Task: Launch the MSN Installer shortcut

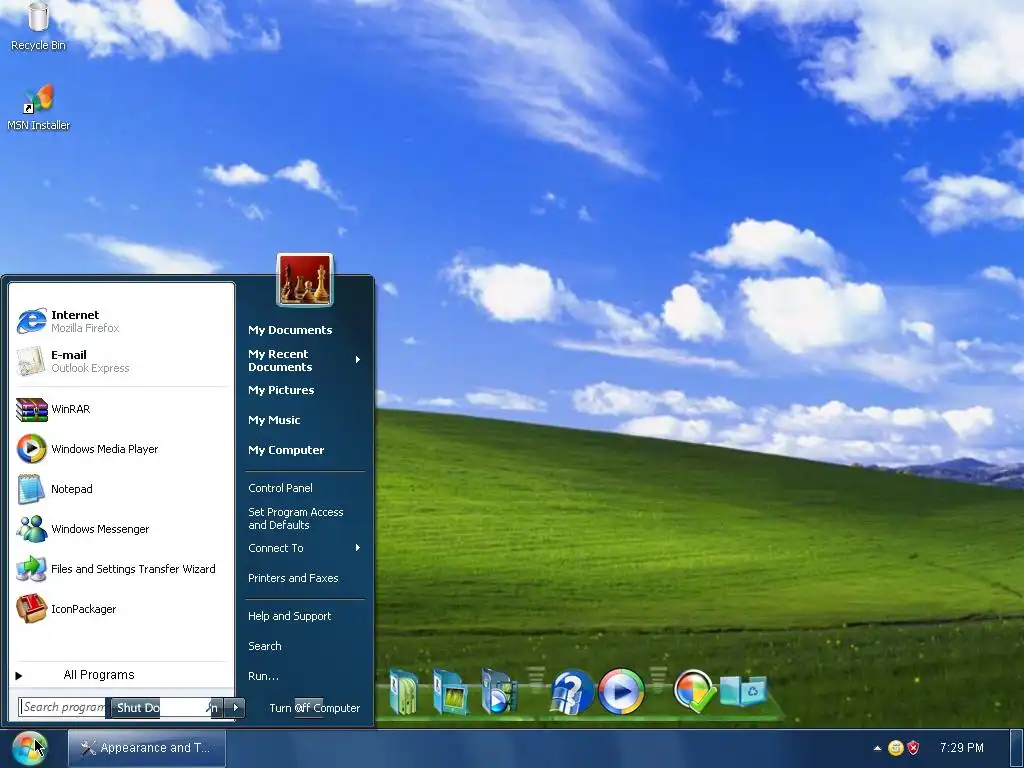Action: click(x=38, y=107)
